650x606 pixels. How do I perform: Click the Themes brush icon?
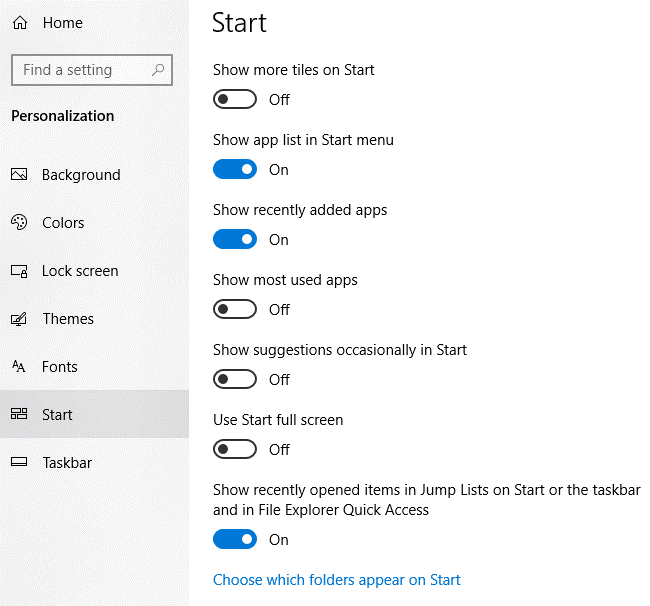[19, 319]
